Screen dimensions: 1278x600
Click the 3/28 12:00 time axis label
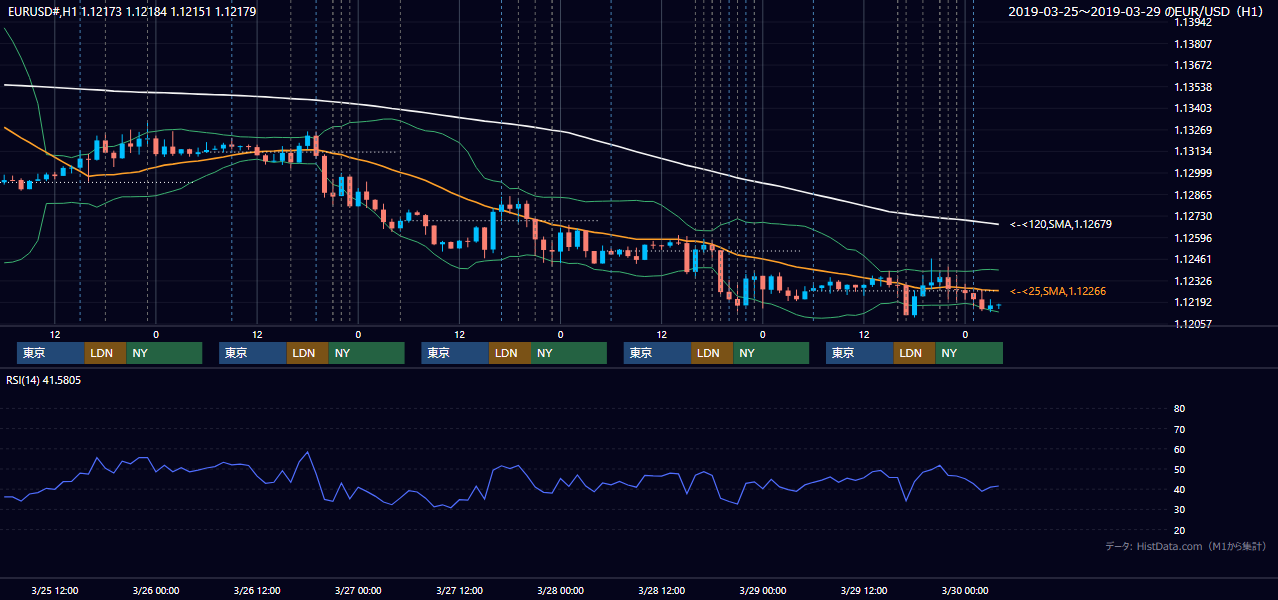pyautogui.click(x=661, y=590)
